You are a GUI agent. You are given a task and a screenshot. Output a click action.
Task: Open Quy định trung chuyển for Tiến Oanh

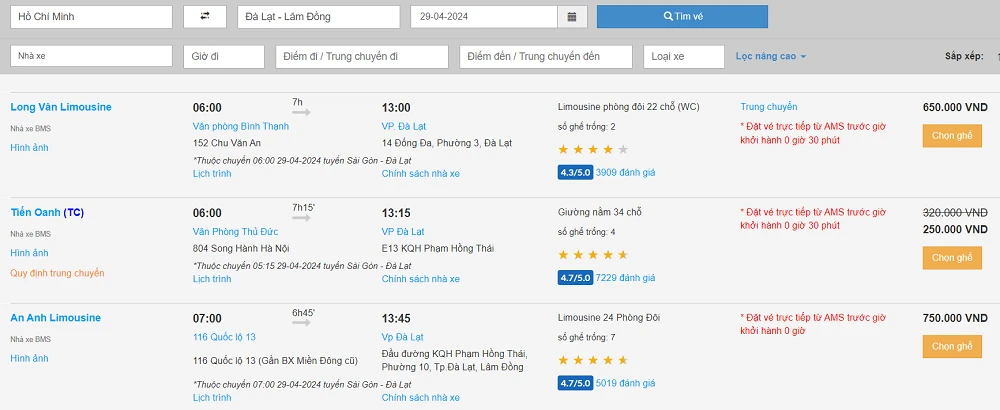click(57, 273)
